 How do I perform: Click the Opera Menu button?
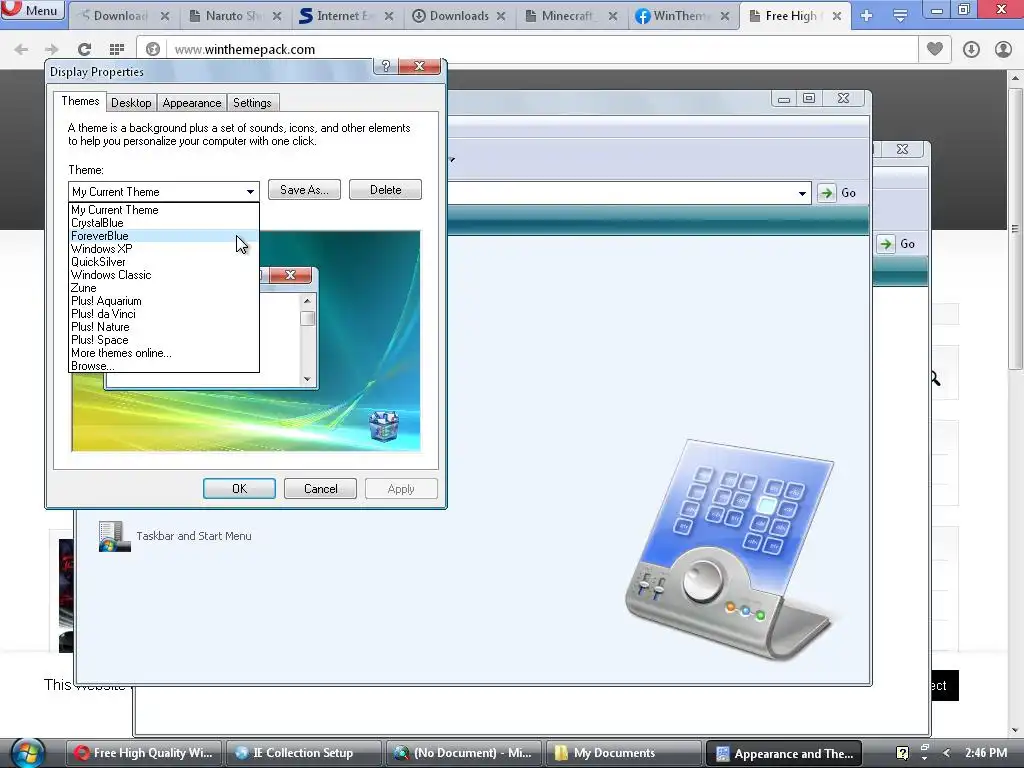33,10
